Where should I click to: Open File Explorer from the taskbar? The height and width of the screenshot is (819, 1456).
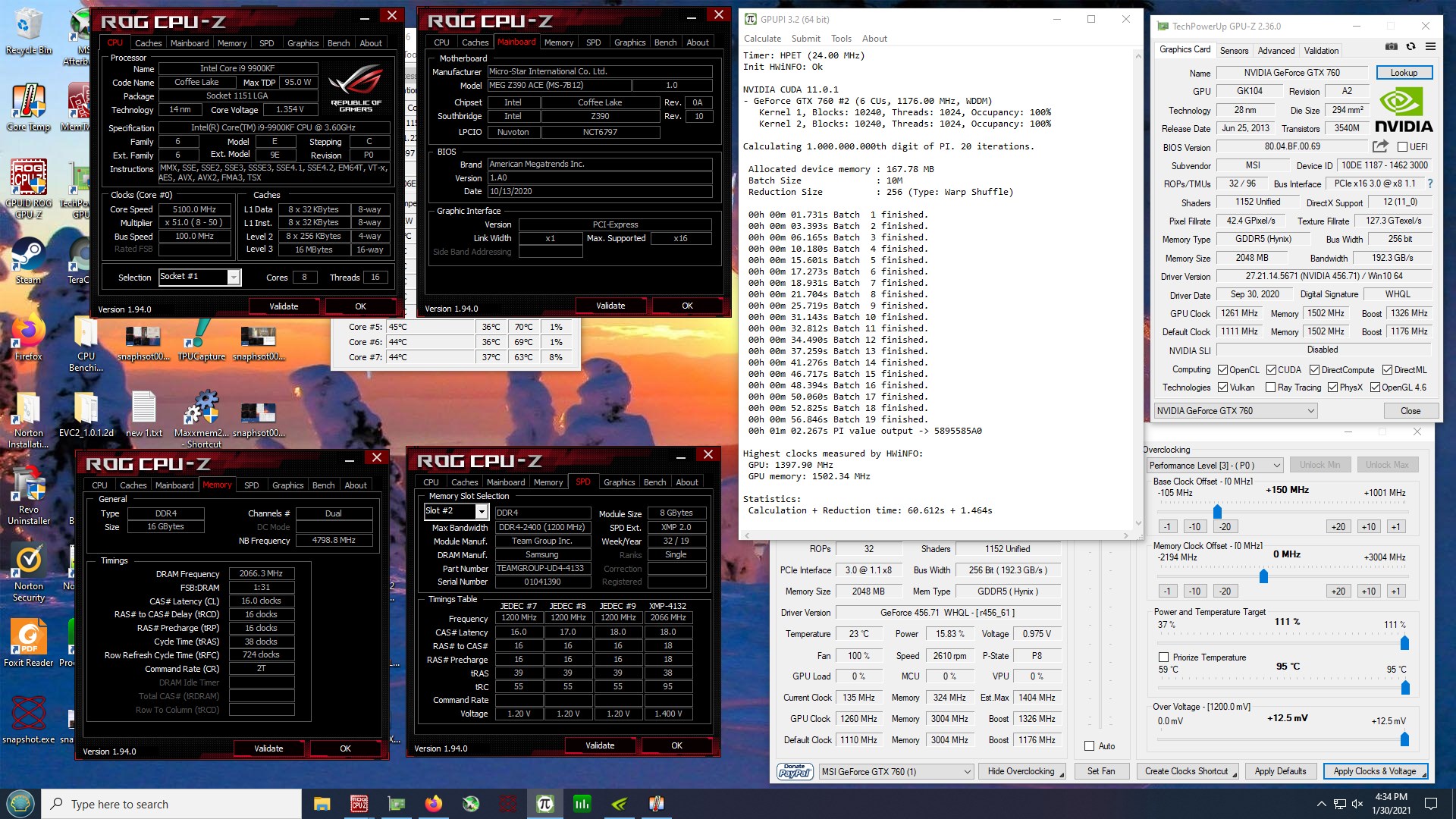322,804
